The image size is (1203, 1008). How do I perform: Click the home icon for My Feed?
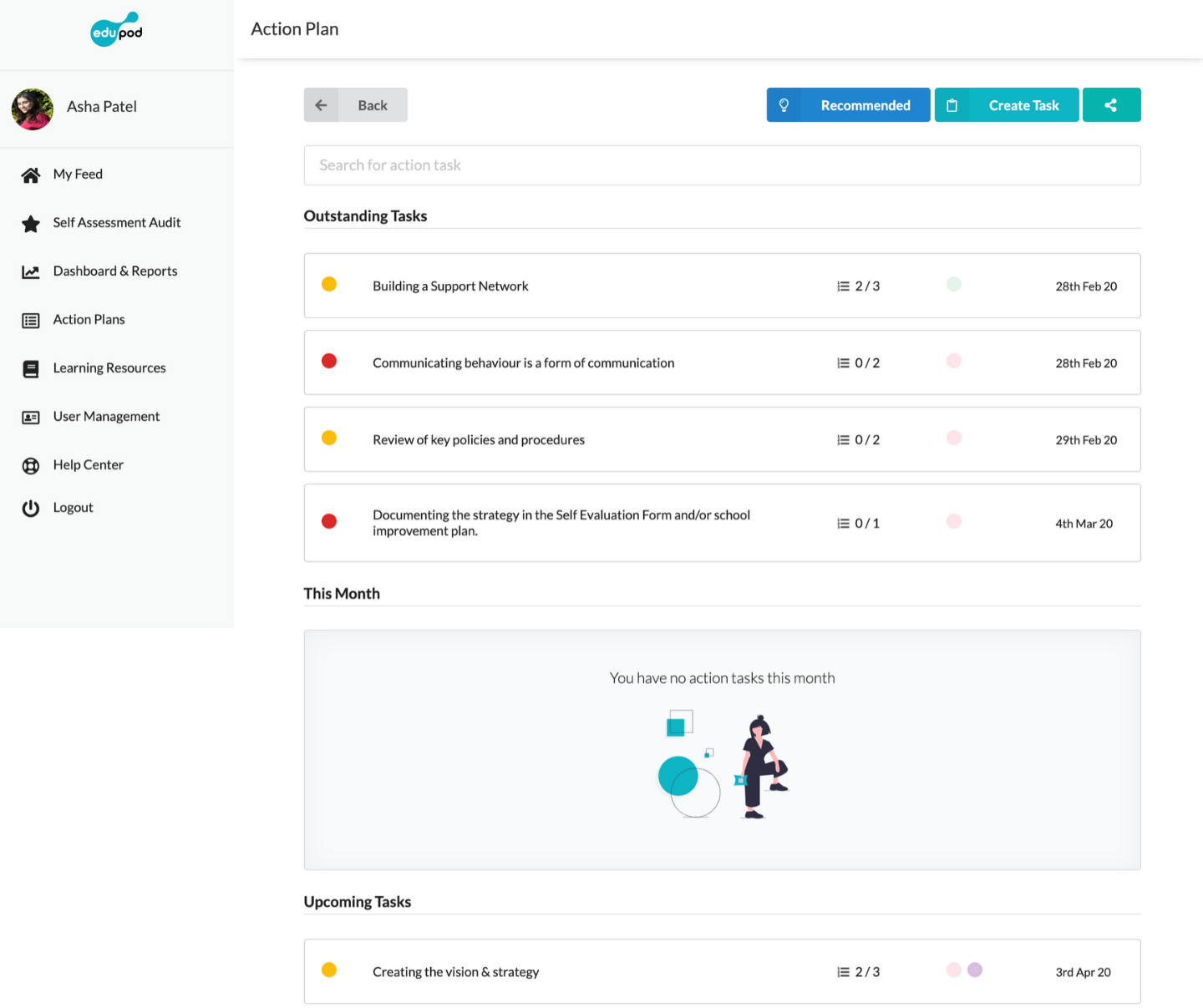point(31,175)
